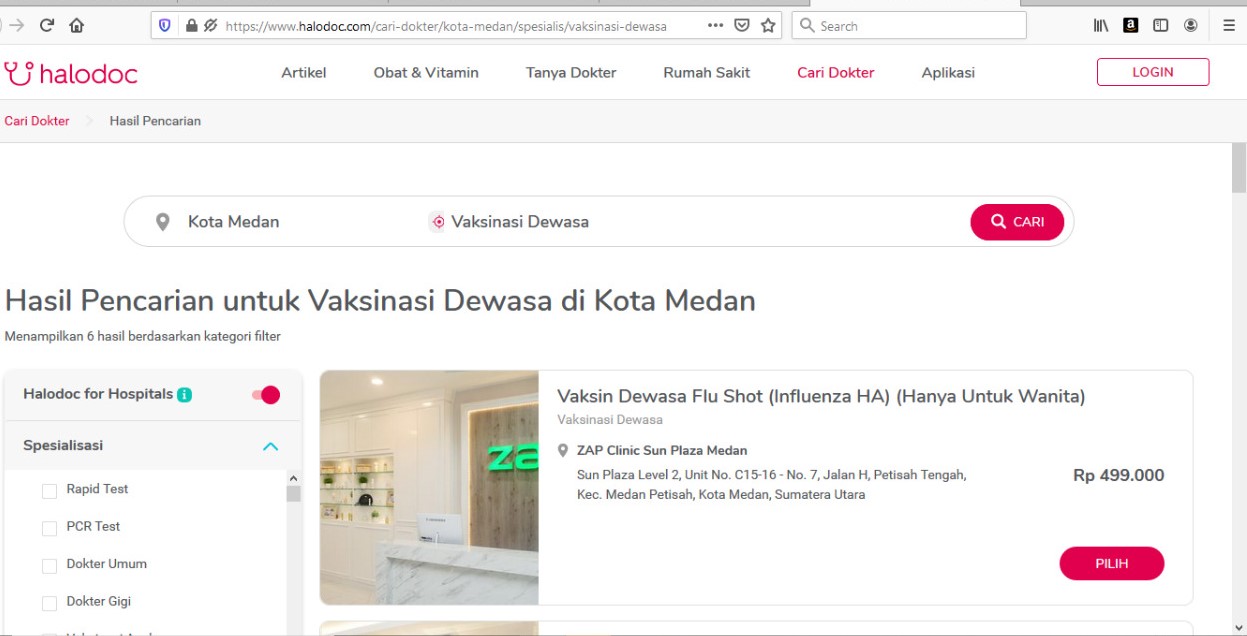
Task: Toggle the Halodoc for Hospitals switch
Action: tap(266, 395)
